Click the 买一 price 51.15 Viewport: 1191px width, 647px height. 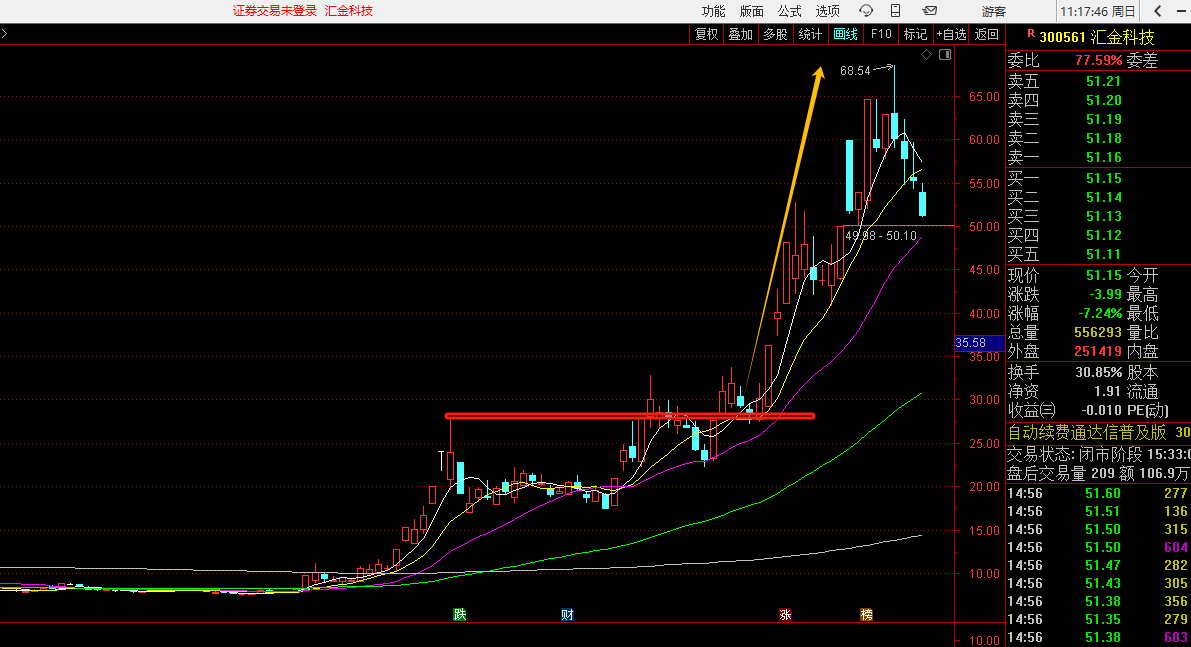pyautogui.click(x=1103, y=178)
